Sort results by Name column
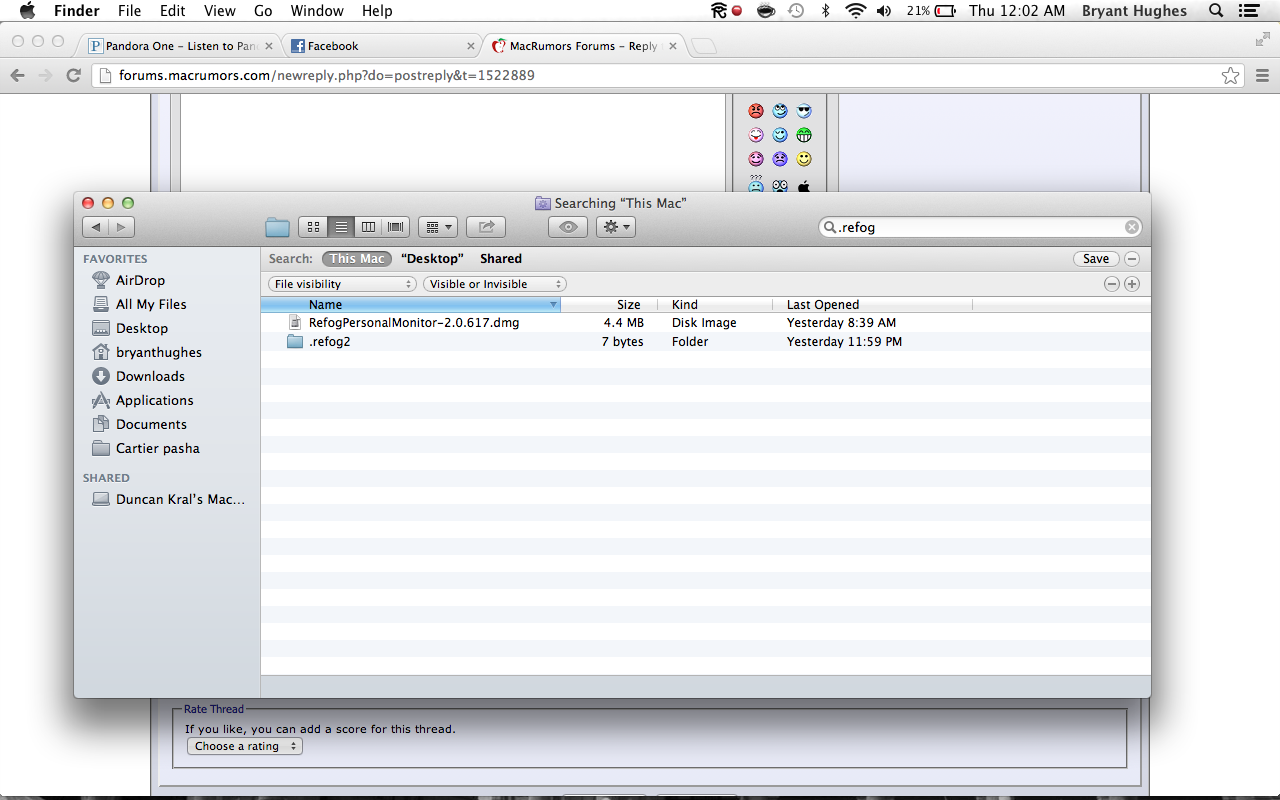Screen dimensions: 1280x800 411,304
